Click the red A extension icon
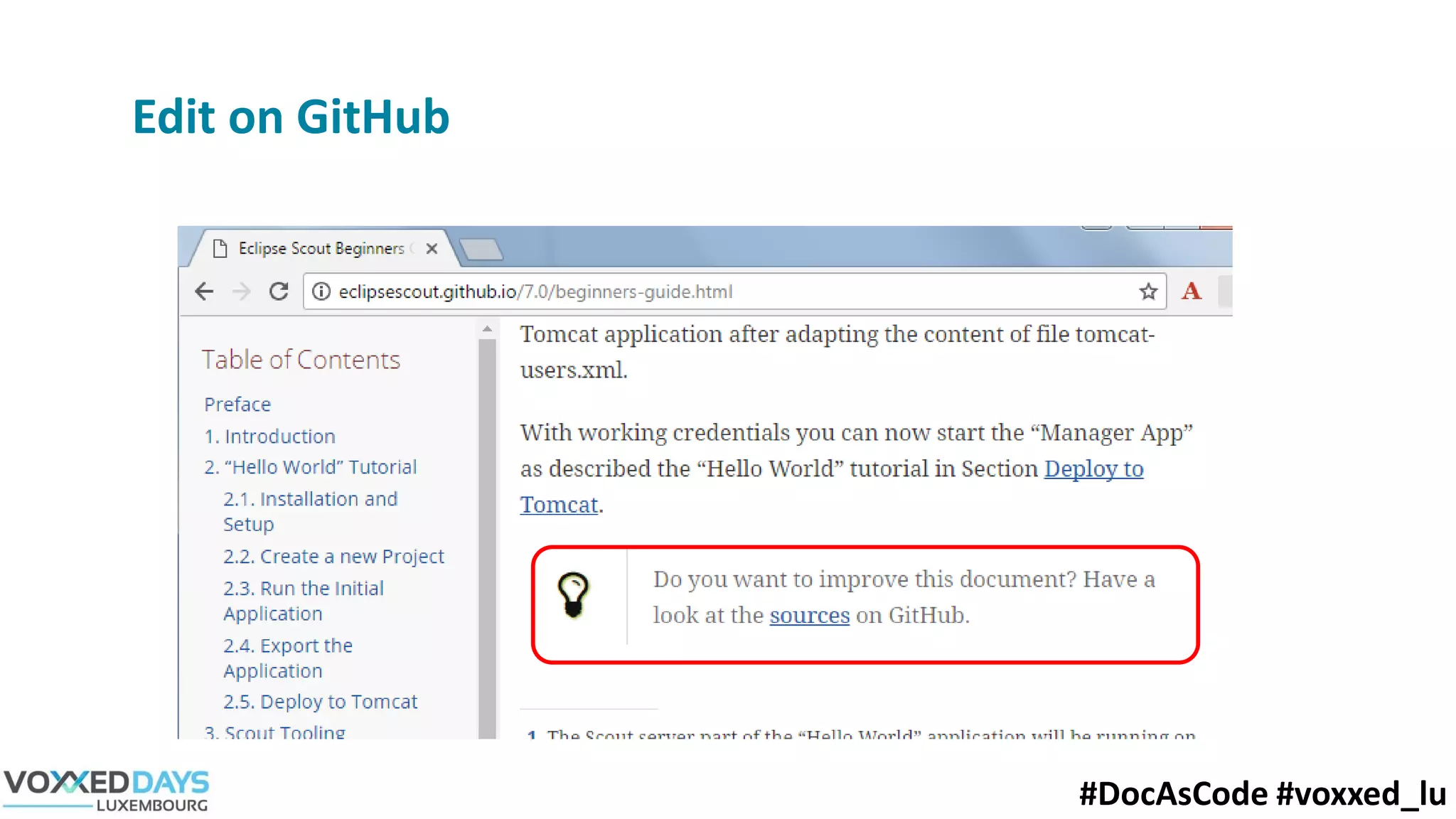The width and height of the screenshot is (1456, 819). [x=1192, y=291]
